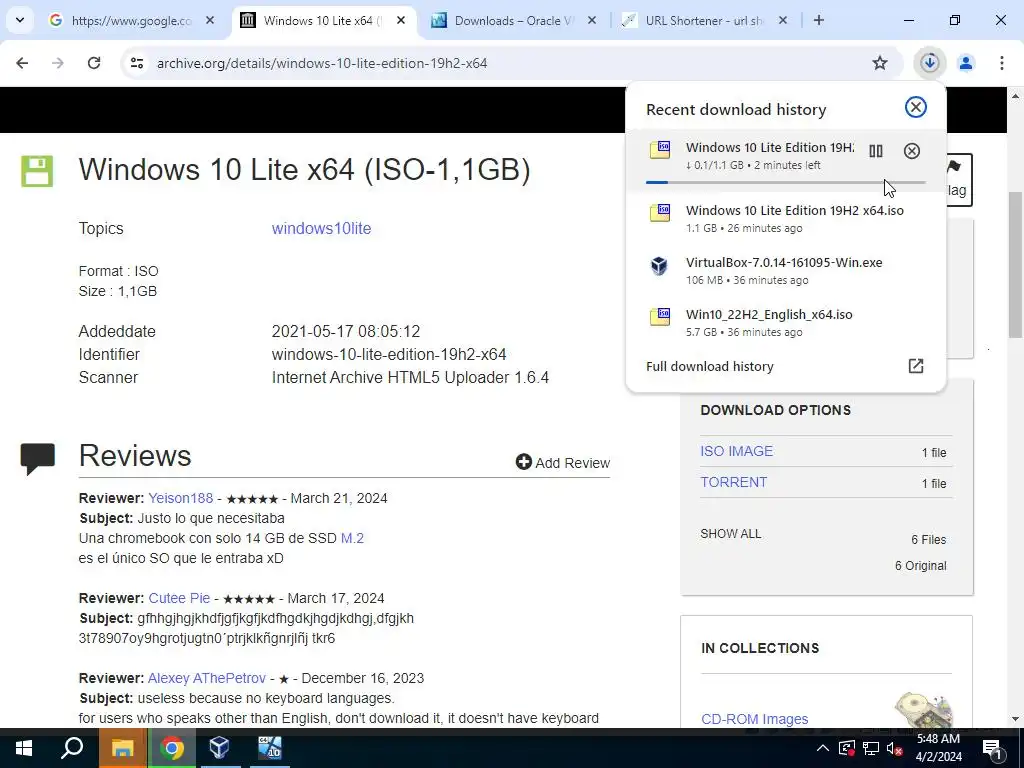Open the CD-ROM Images collection link
1024x768 pixels.
754,719
